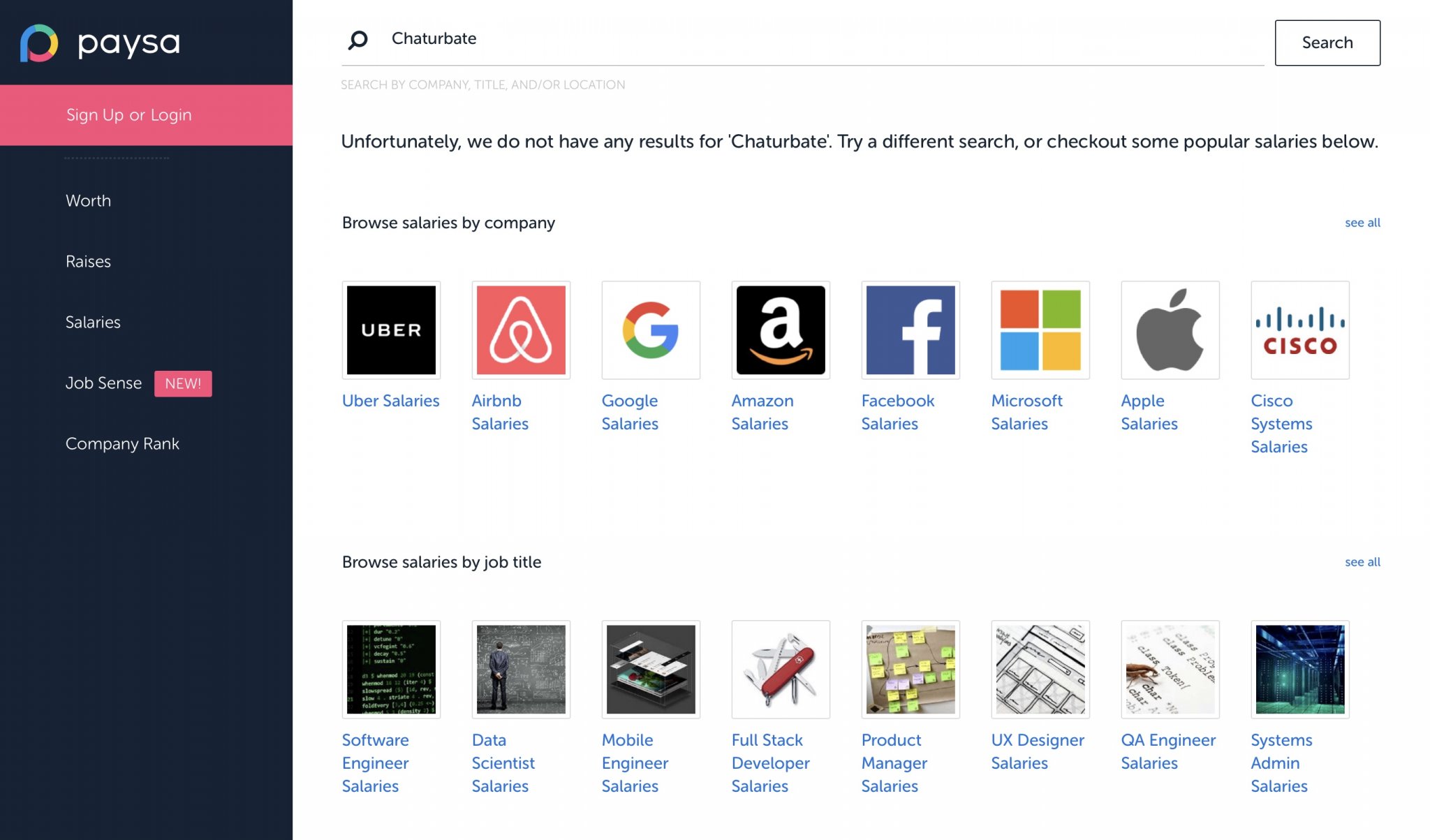Click the Search button
Image resolution: width=1430 pixels, height=840 pixels.
(1327, 43)
